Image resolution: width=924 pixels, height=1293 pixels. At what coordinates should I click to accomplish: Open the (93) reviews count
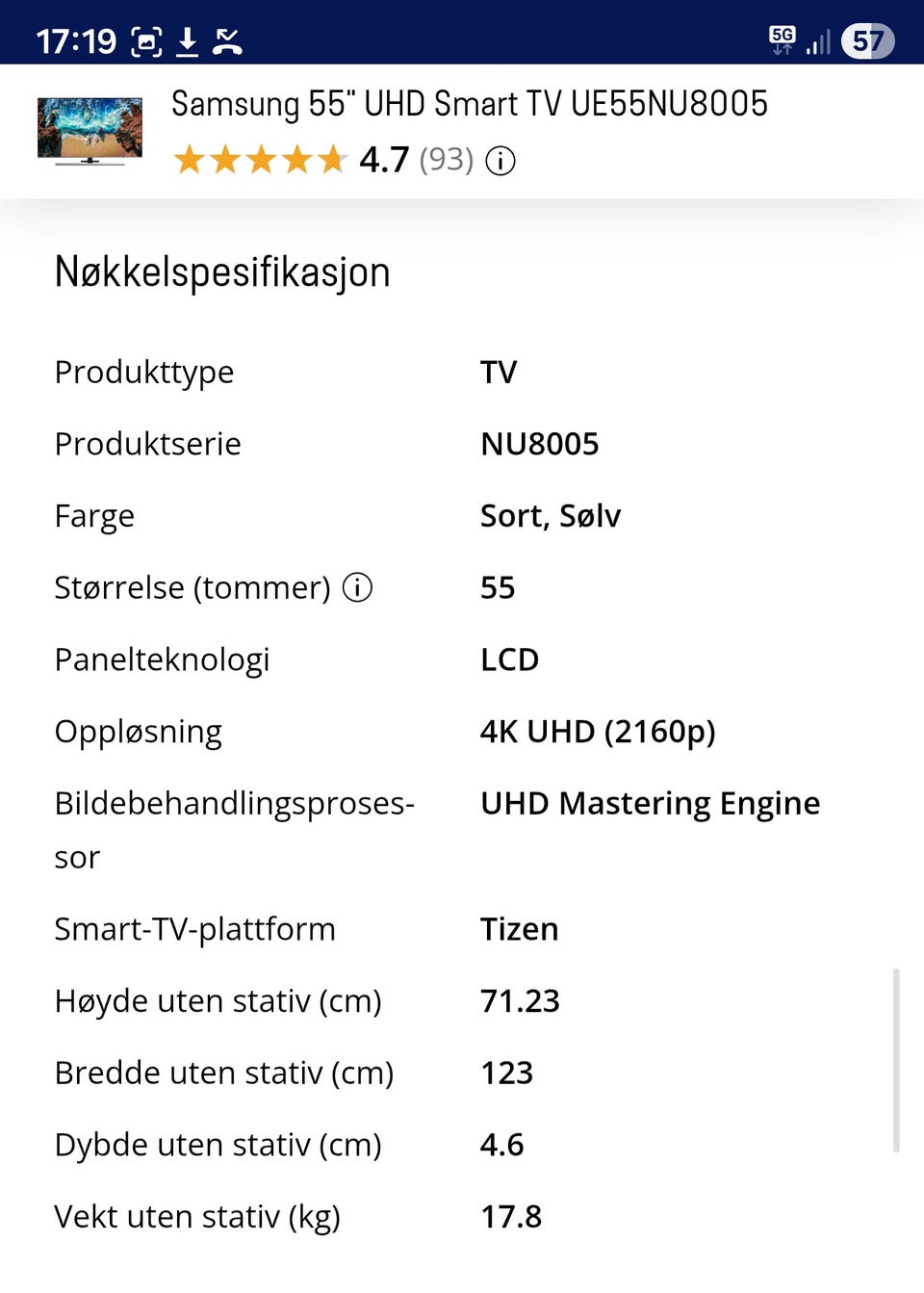coord(446,160)
